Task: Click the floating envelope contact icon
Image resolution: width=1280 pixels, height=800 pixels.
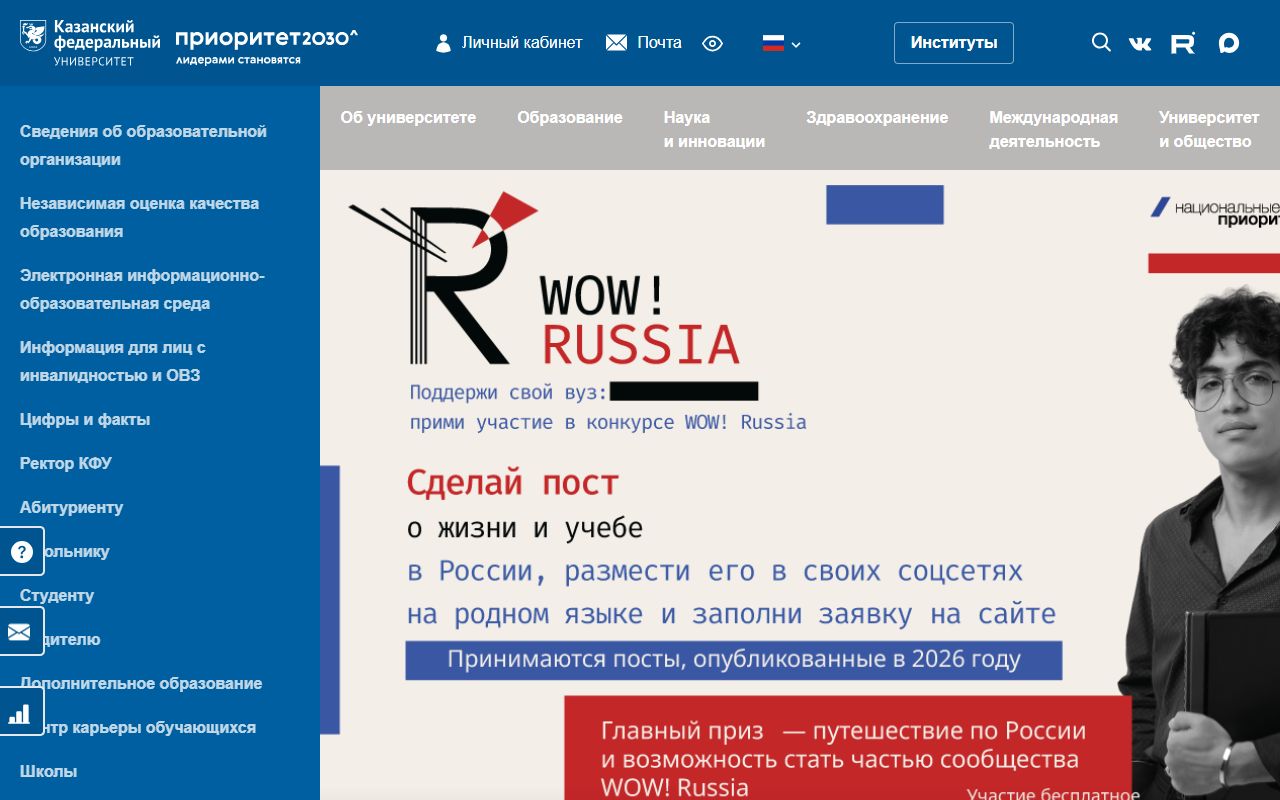Action: 20,631
